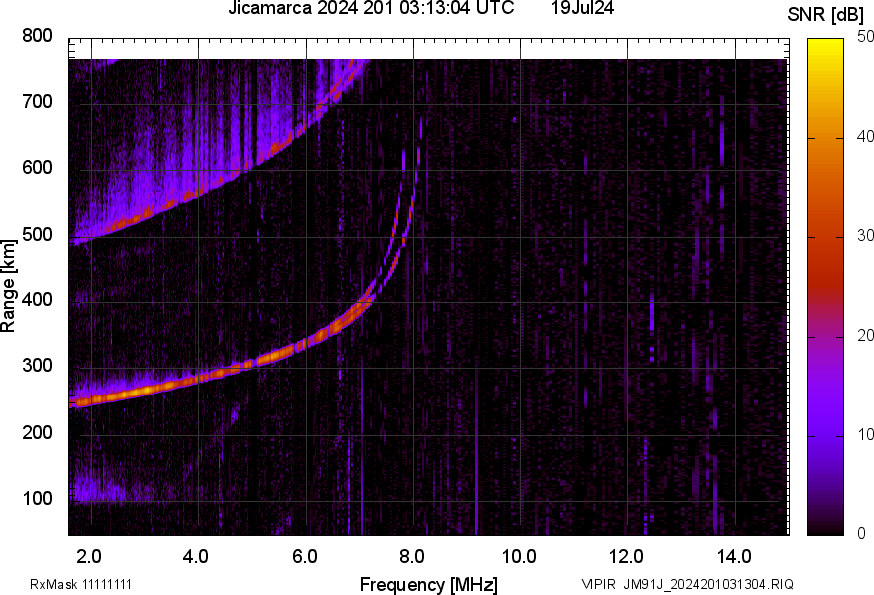The image size is (874, 595).
Task: Click the SNR color scale bar
Action: pos(826,287)
